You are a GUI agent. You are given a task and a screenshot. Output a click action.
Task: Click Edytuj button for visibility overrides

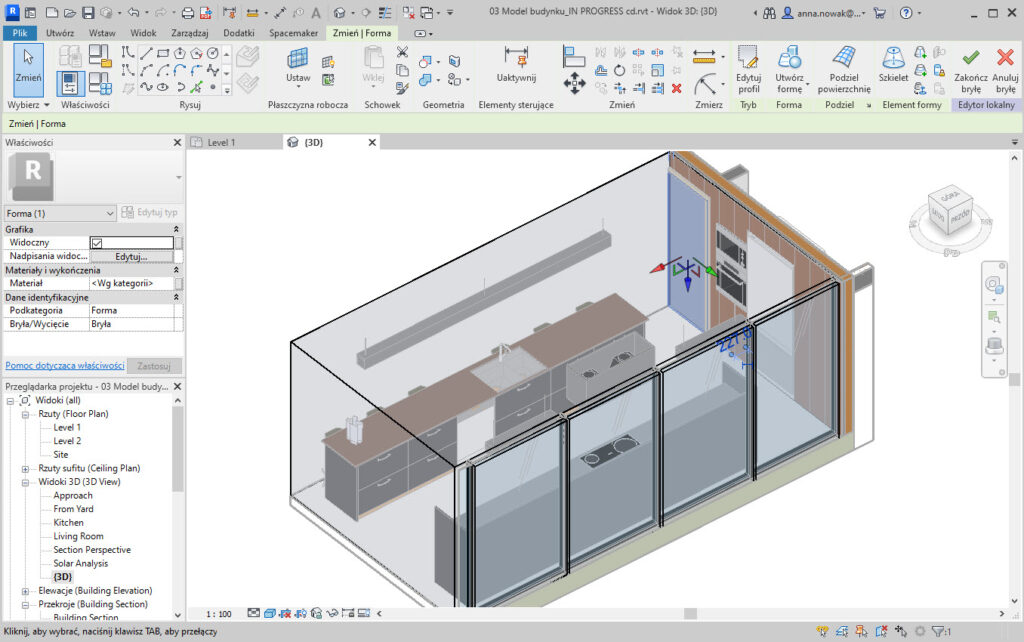[130, 256]
